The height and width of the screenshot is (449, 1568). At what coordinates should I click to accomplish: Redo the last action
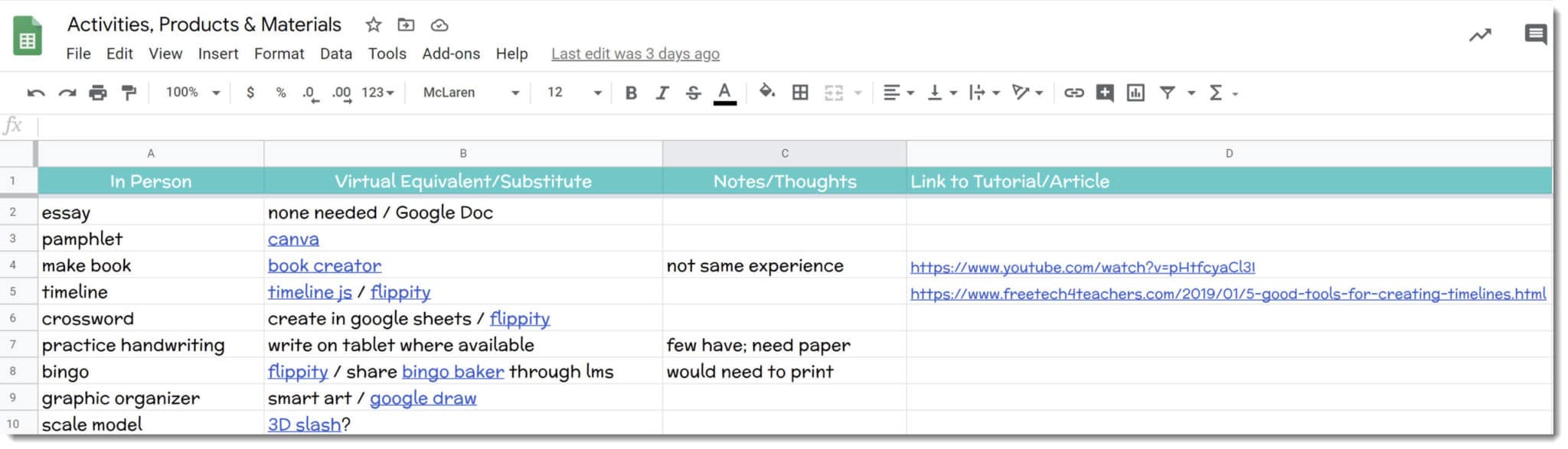point(67,93)
